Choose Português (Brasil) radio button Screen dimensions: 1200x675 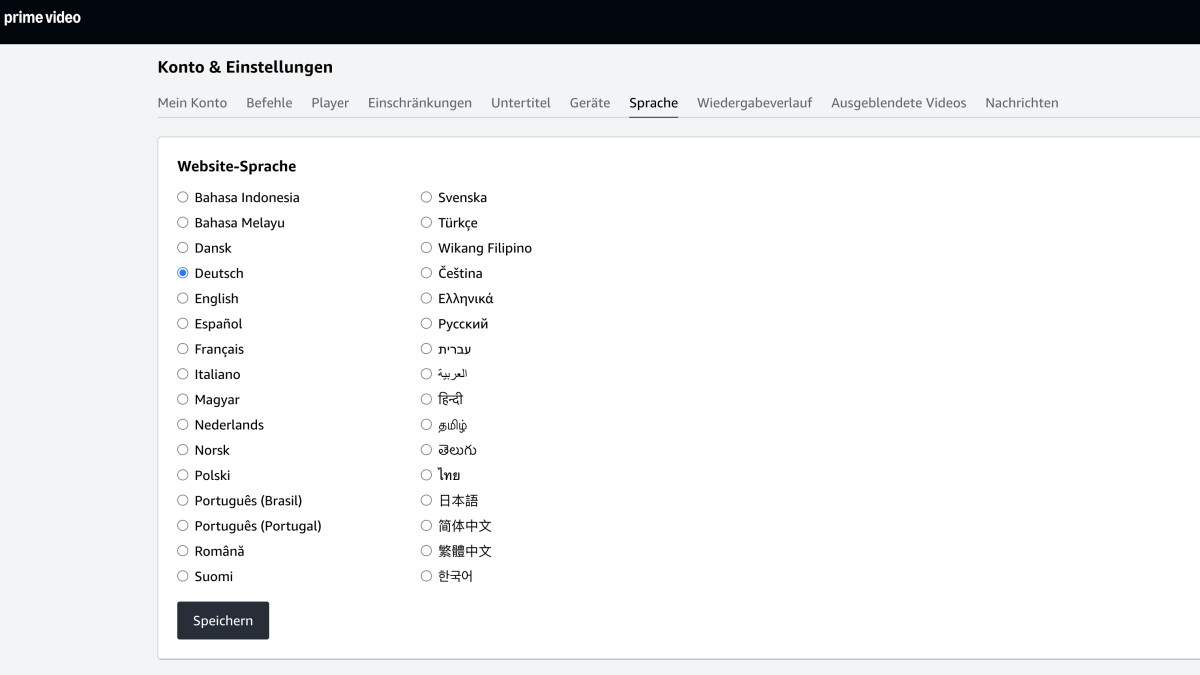[x=183, y=500]
